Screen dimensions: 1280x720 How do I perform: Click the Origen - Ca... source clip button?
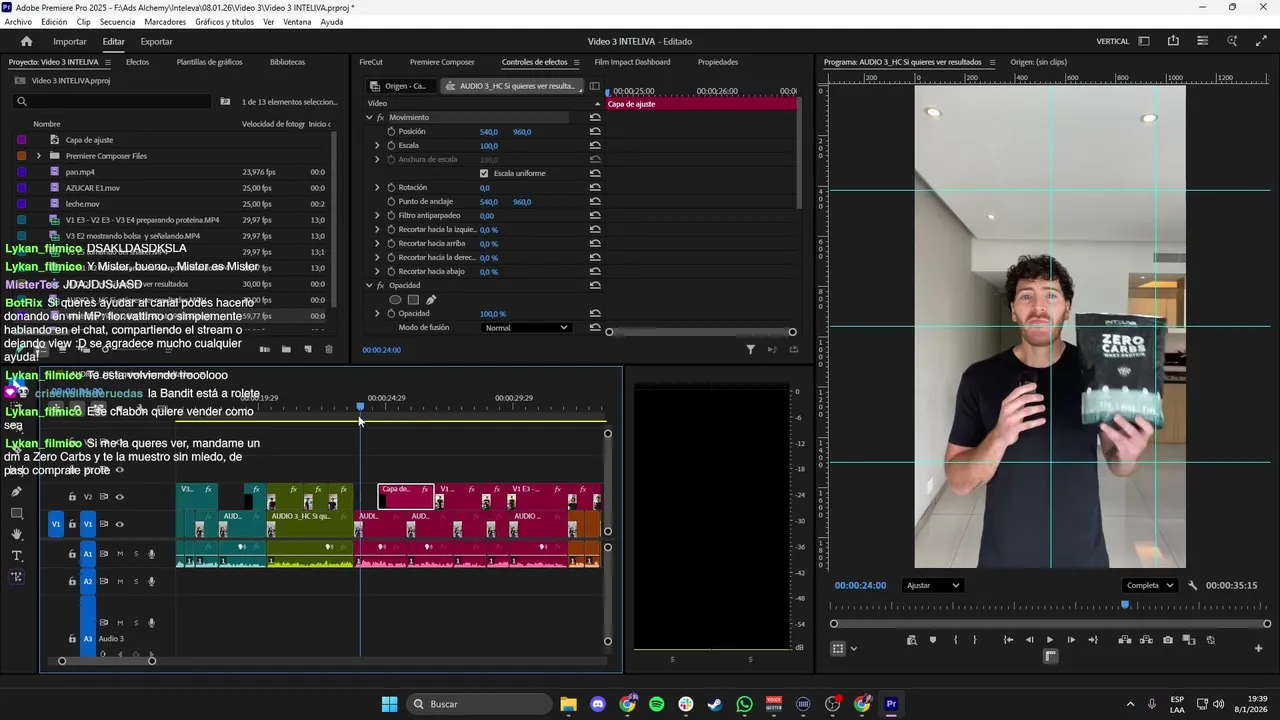point(401,86)
